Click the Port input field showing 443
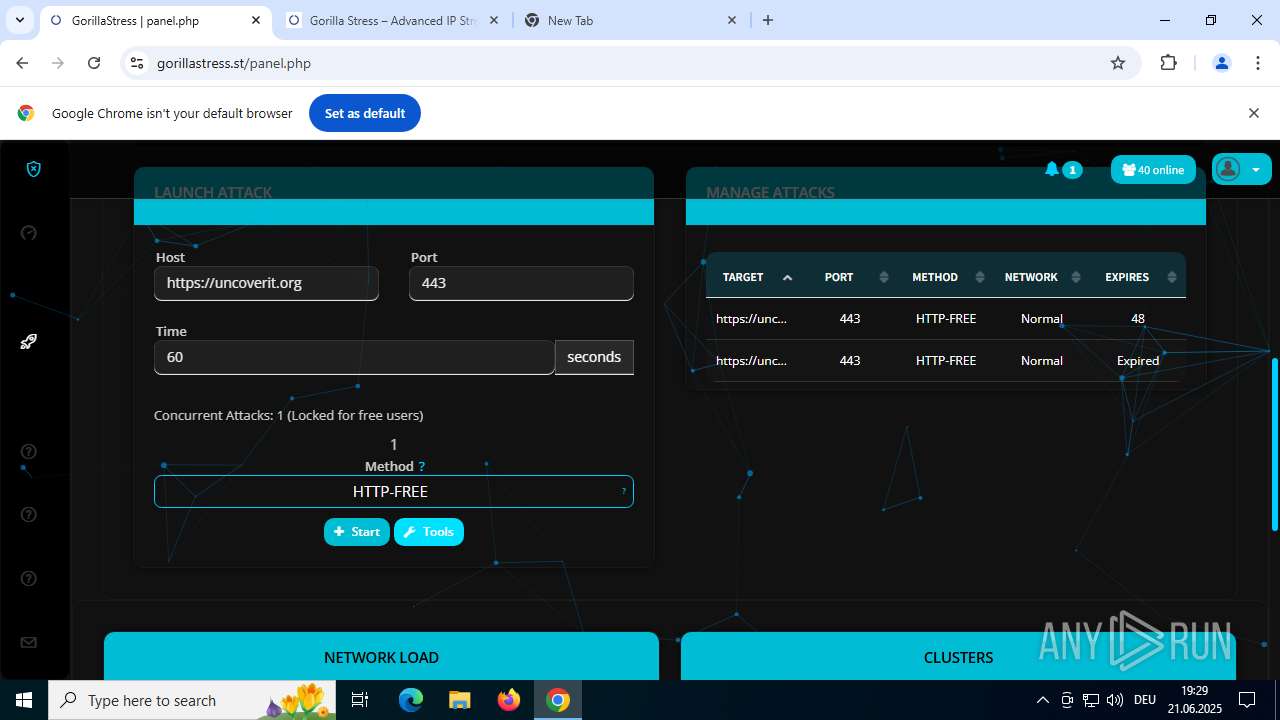 [521, 283]
